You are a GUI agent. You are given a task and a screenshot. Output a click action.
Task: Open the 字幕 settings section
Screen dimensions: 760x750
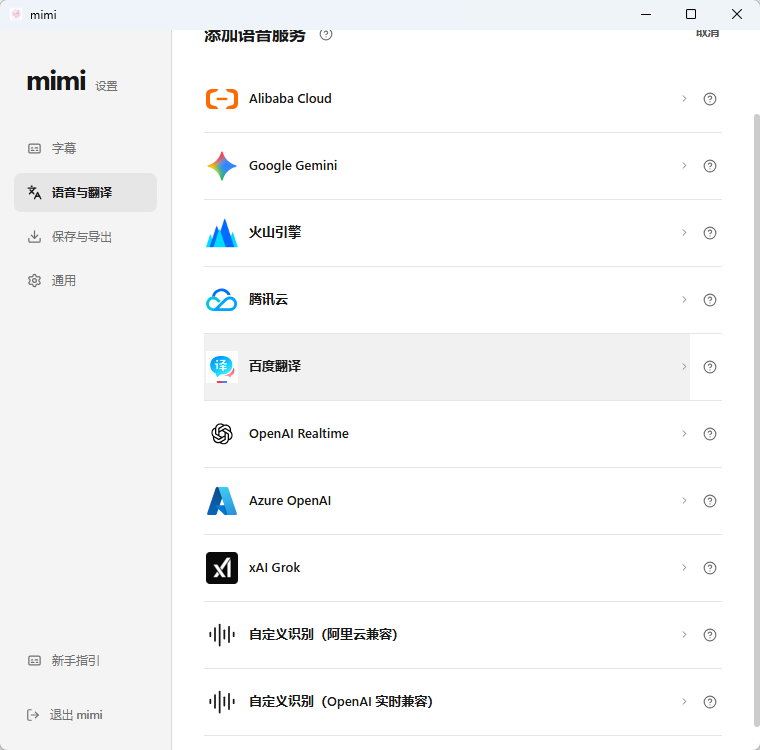pyautogui.click(x=85, y=148)
